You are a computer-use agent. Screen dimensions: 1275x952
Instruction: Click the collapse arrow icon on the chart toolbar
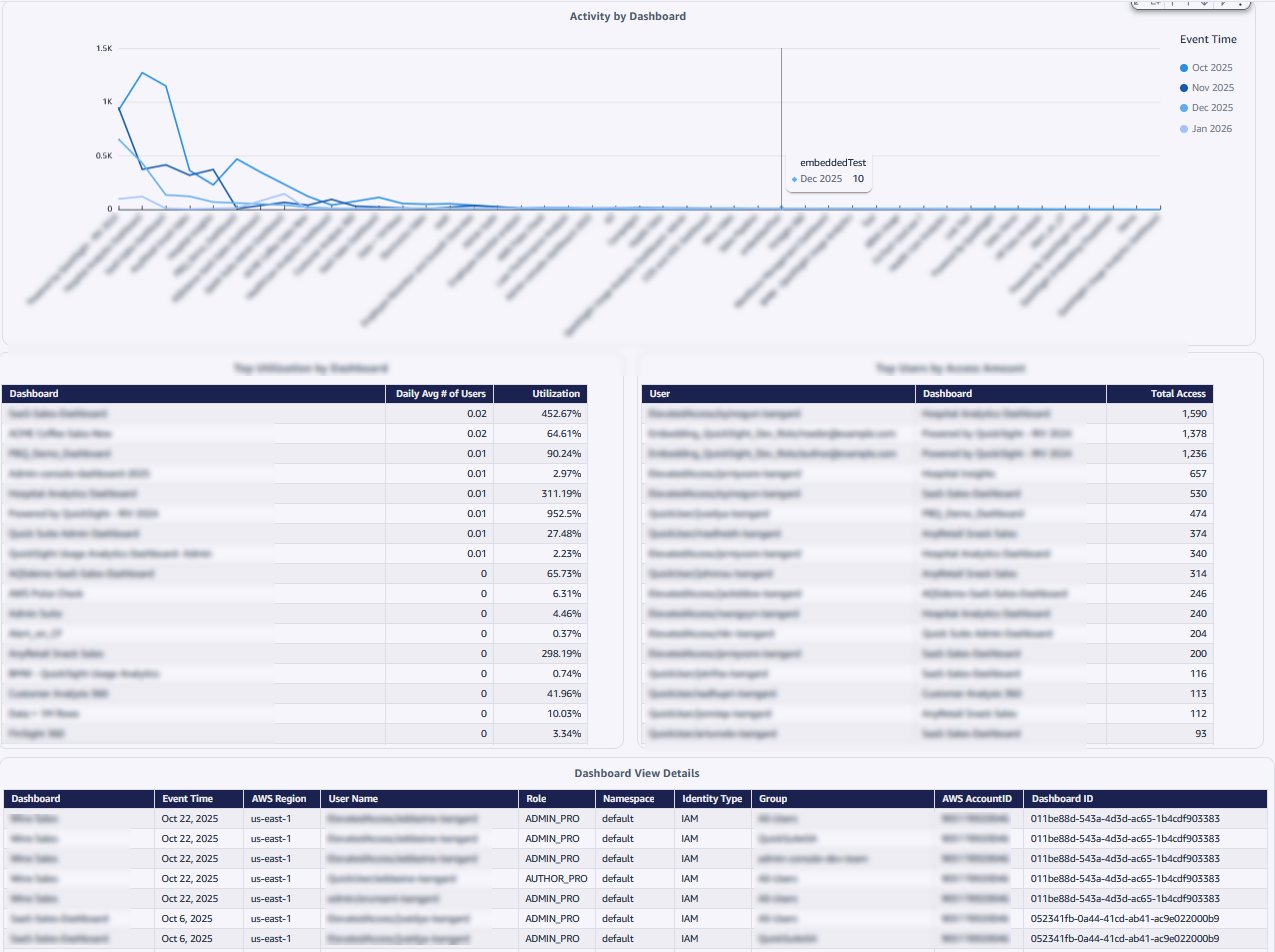click(x=1188, y=4)
